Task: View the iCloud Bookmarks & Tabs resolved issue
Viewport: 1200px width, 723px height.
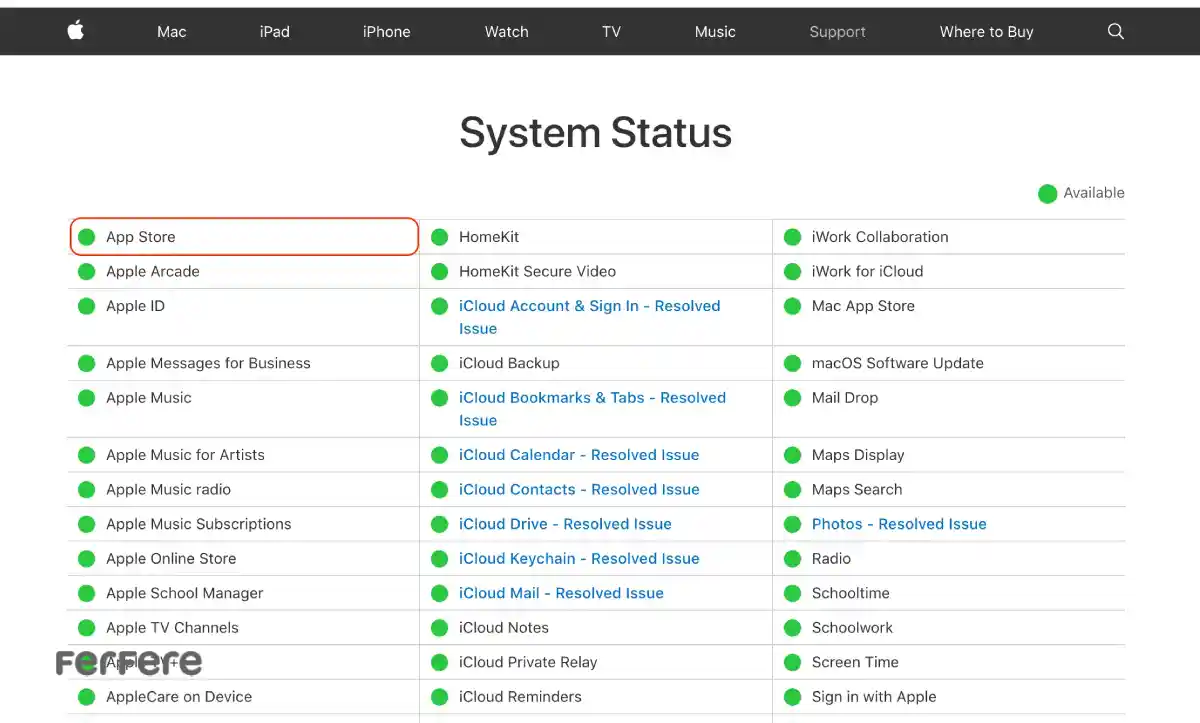Action: point(592,409)
